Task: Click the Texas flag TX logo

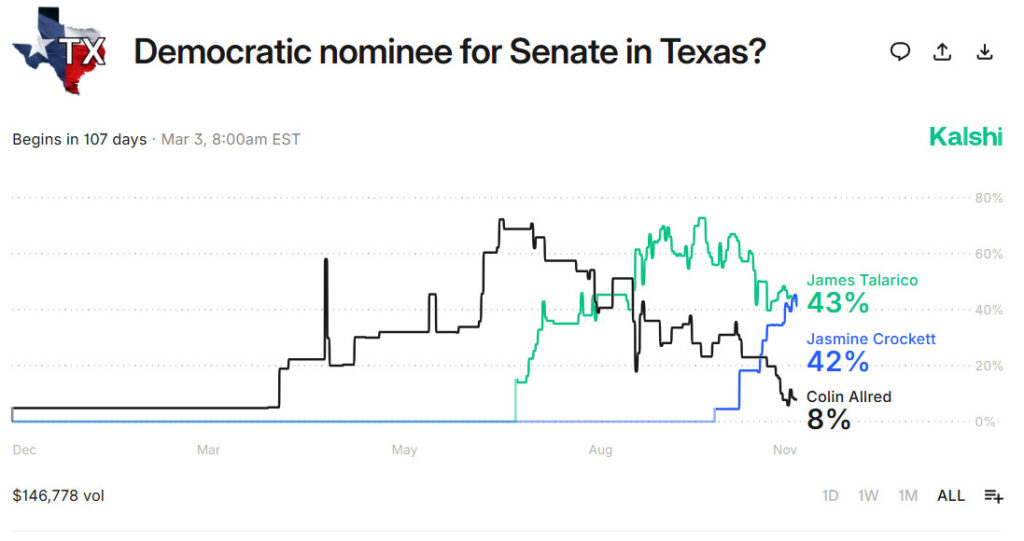Action: pyautogui.click(x=60, y=51)
